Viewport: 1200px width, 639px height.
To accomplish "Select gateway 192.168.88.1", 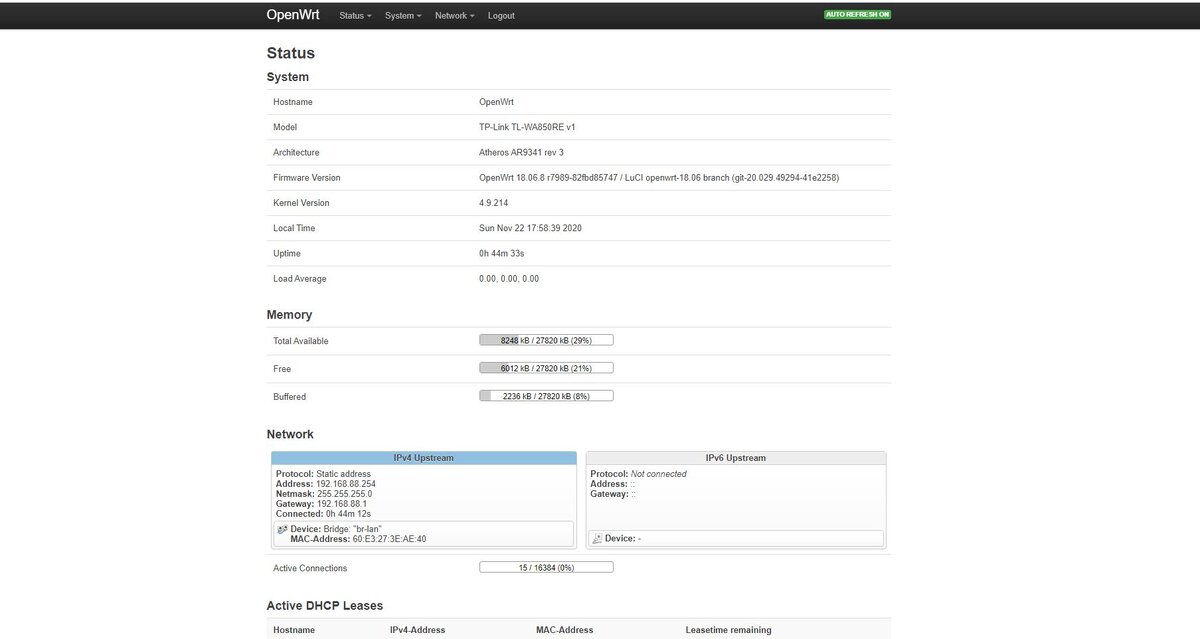I will (x=342, y=504).
